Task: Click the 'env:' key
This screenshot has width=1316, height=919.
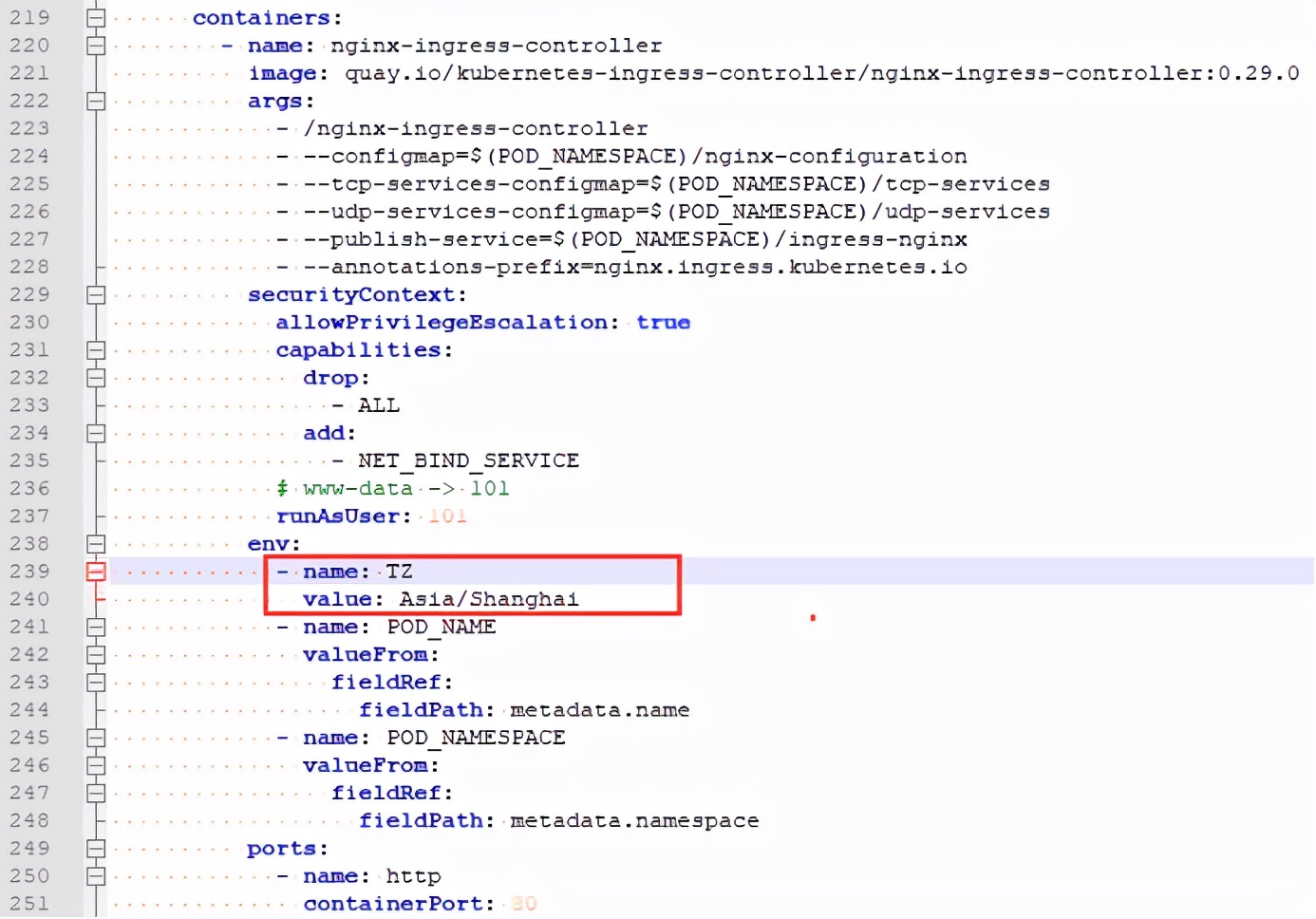Action: [273, 544]
